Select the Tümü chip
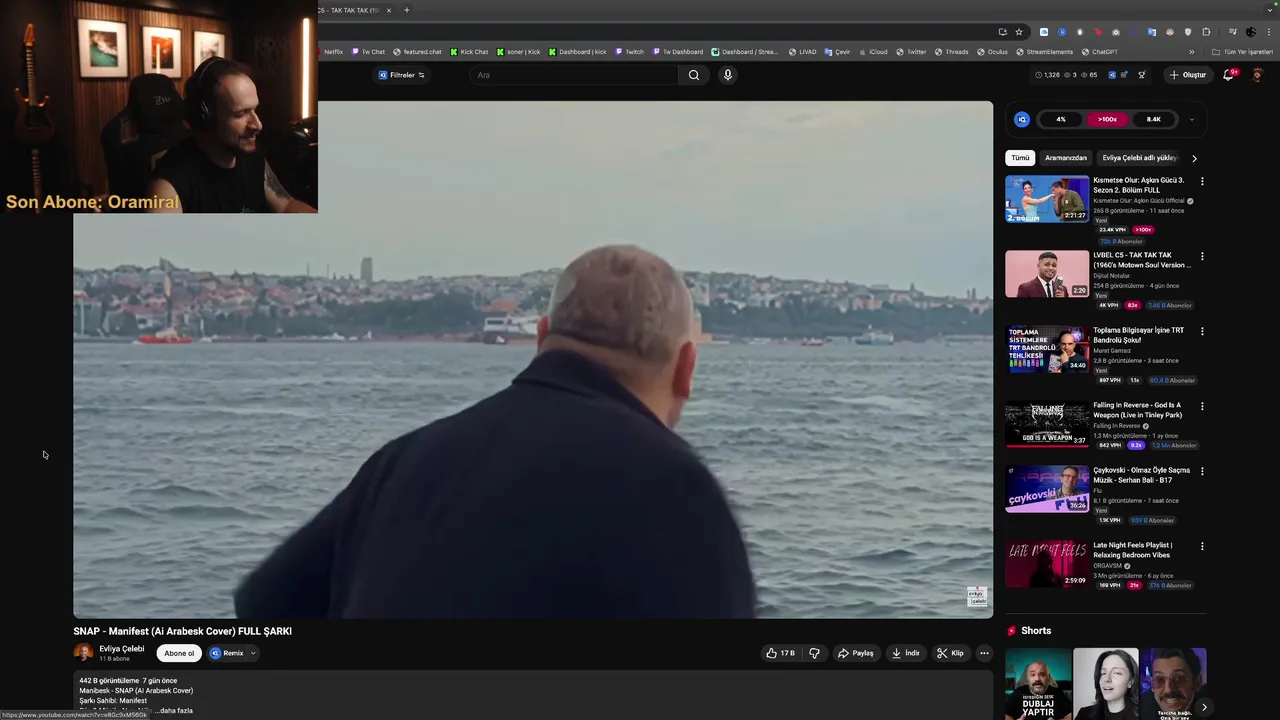The image size is (1280, 720). tap(1020, 158)
